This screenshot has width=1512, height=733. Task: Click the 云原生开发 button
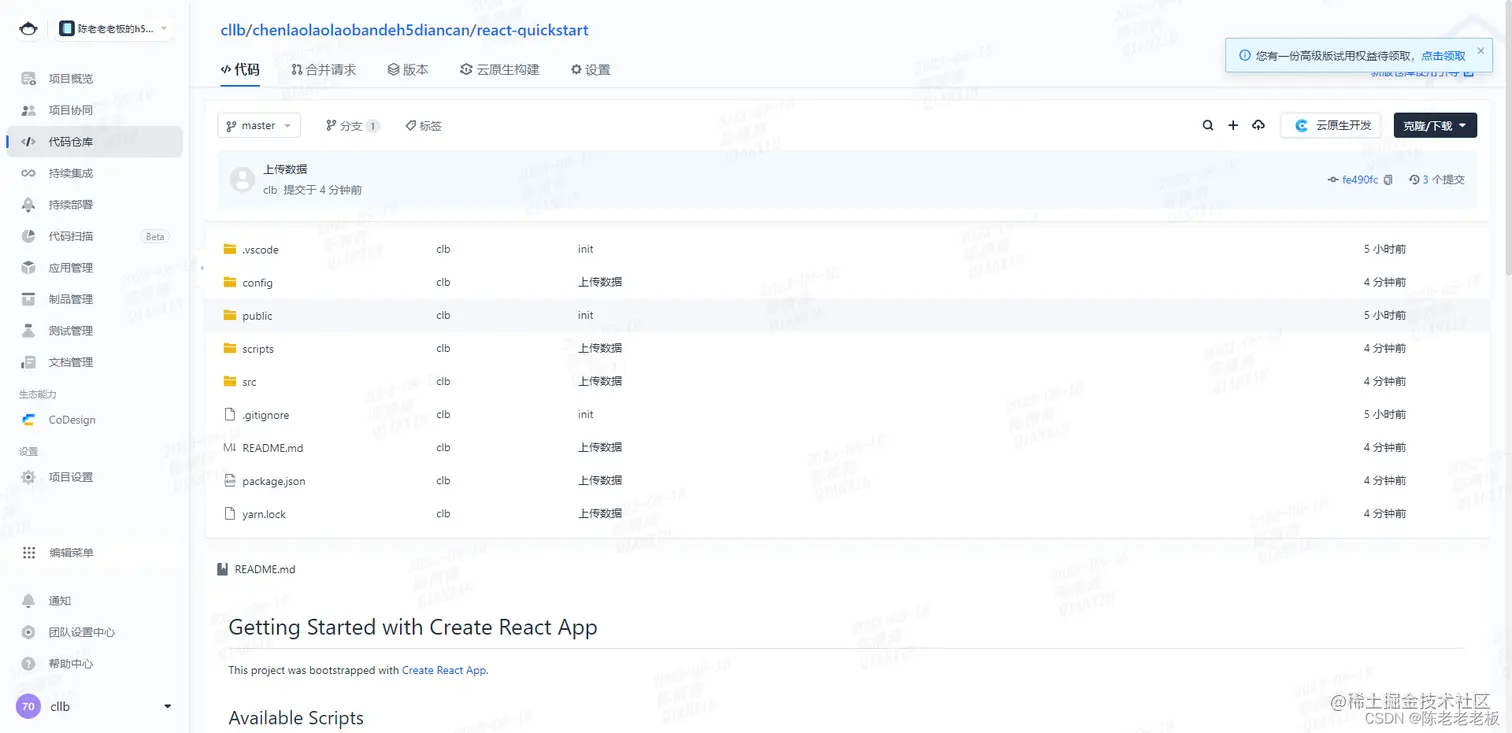click(x=1331, y=126)
